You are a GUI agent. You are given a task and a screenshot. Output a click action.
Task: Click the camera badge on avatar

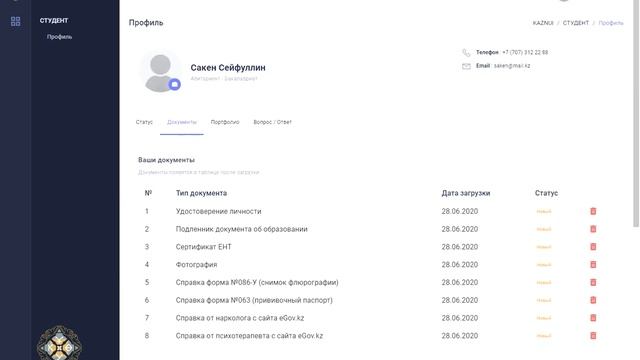pos(175,84)
